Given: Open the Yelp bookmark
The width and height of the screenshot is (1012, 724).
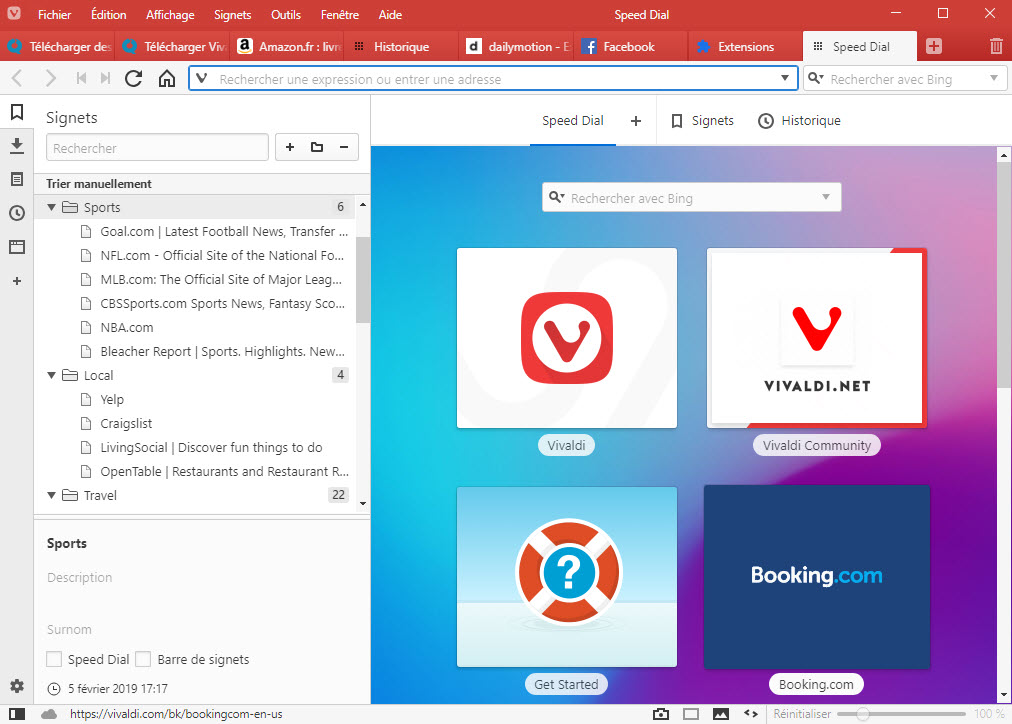Looking at the screenshot, I should [112, 399].
